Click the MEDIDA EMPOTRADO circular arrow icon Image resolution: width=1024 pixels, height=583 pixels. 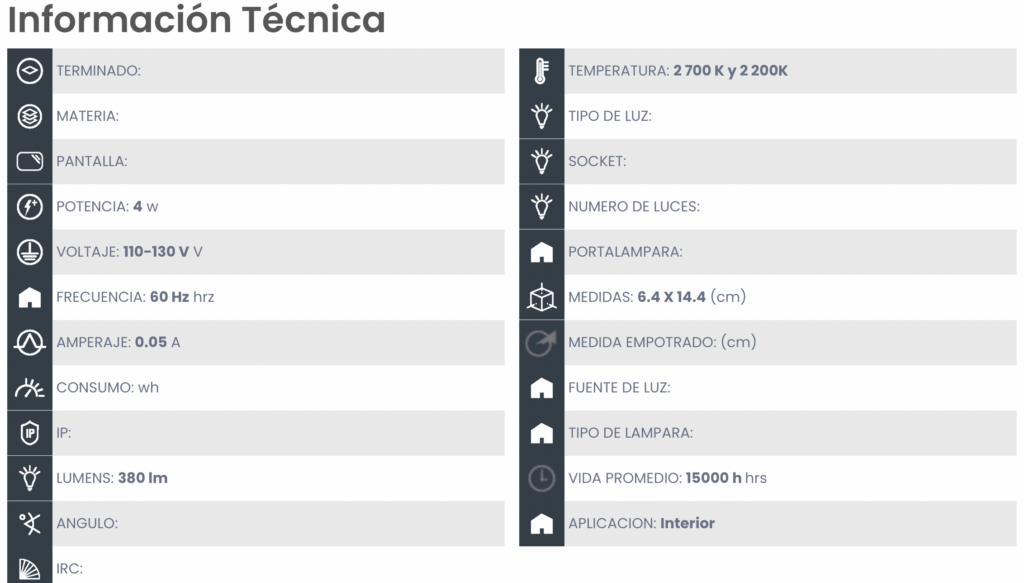(x=541, y=343)
